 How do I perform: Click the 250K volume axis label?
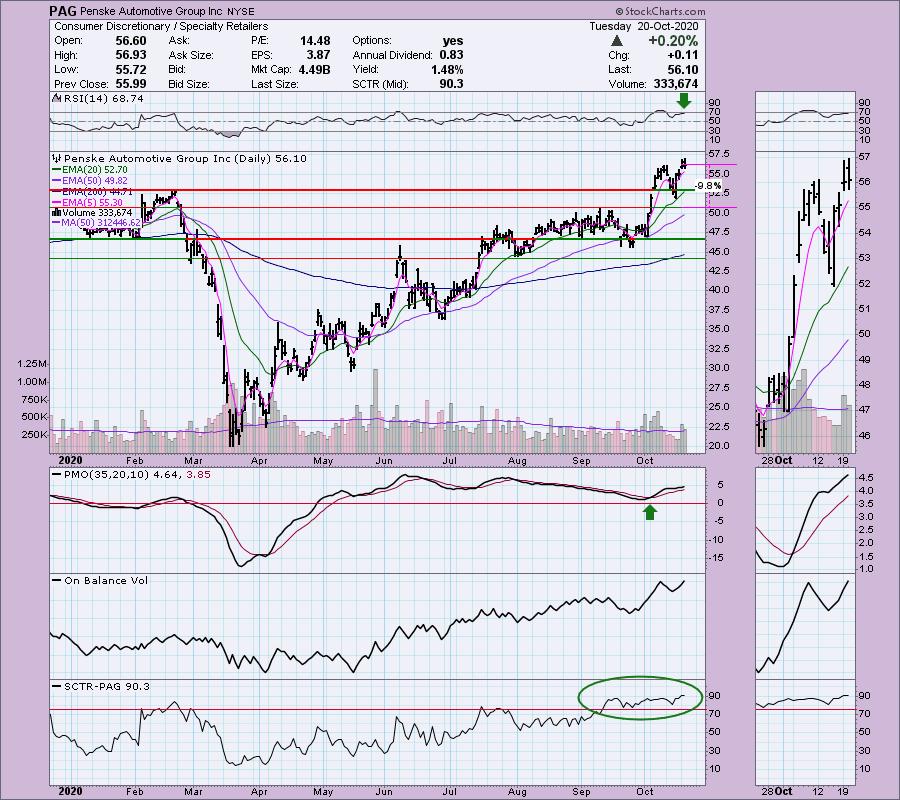(x=34, y=434)
